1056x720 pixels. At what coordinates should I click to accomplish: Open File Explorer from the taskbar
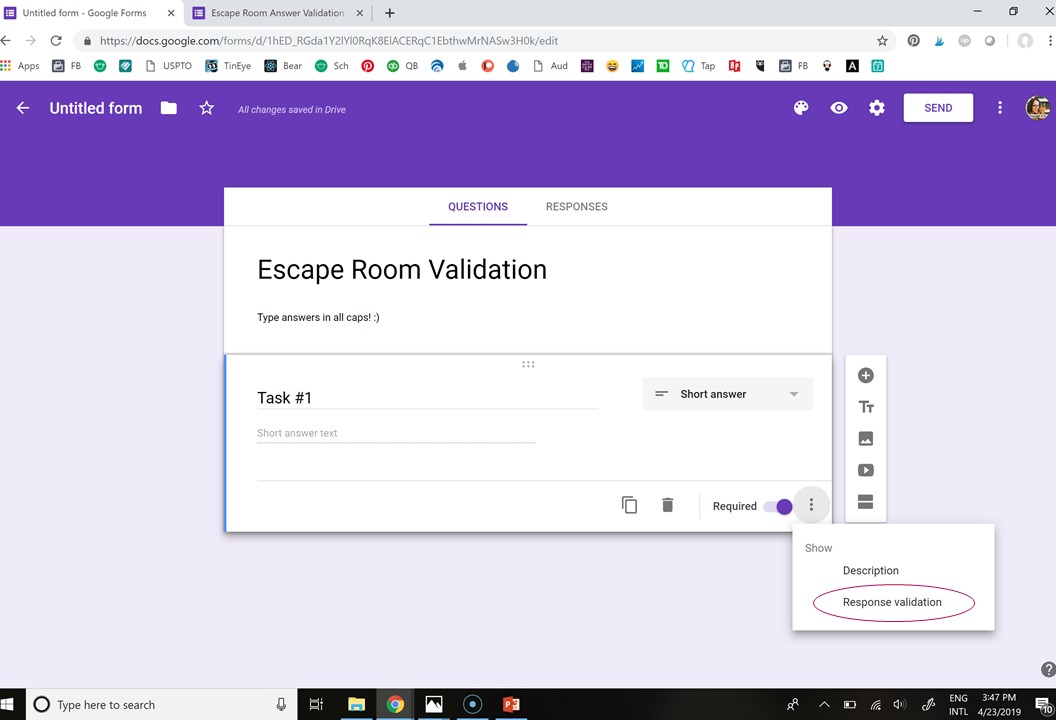356,705
